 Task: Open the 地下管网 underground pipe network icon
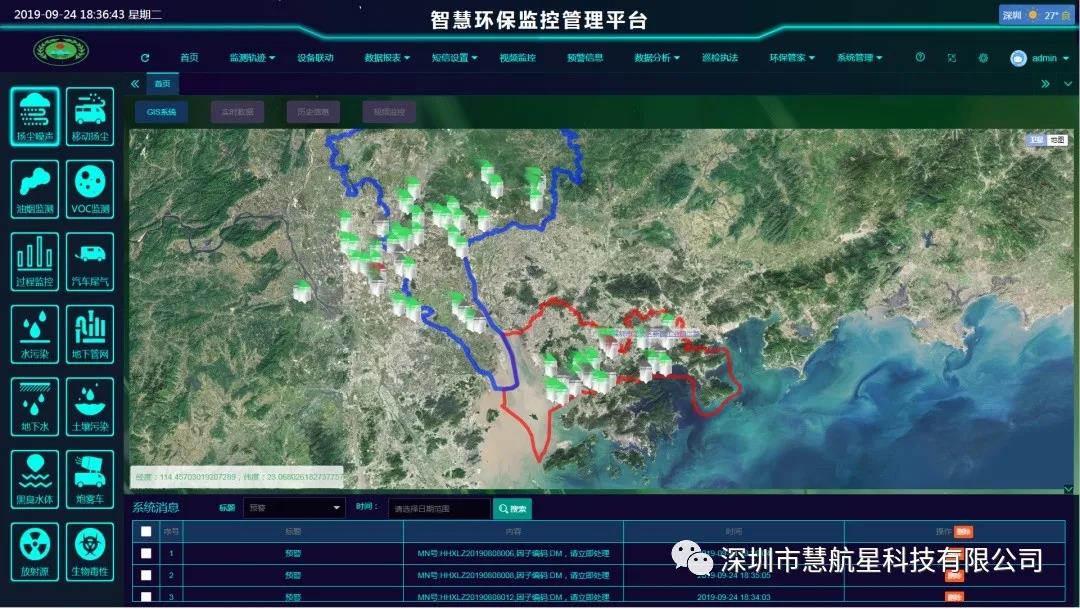click(x=90, y=334)
